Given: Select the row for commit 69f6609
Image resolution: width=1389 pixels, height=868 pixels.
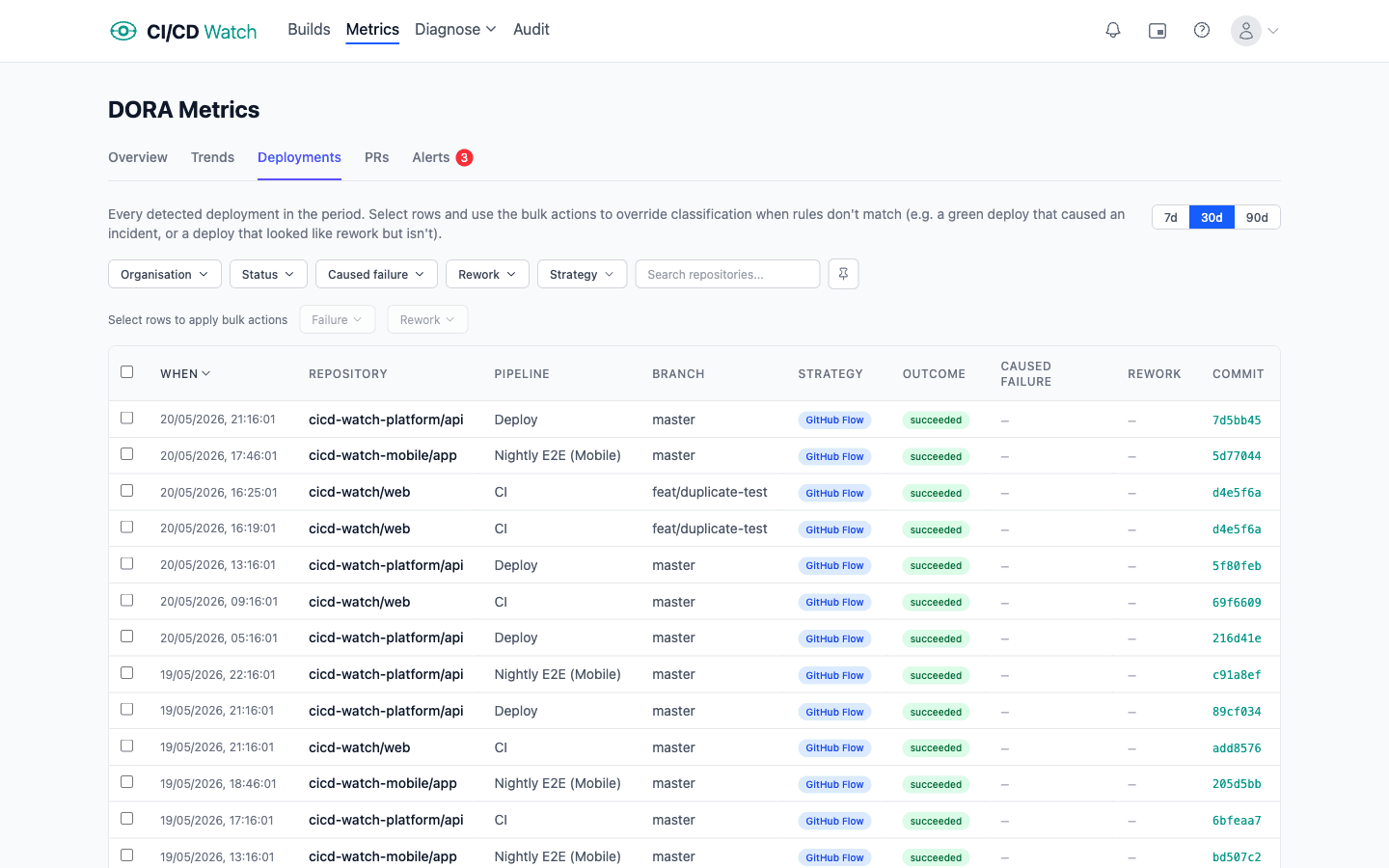Looking at the screenshot, I should click(126, 600).
